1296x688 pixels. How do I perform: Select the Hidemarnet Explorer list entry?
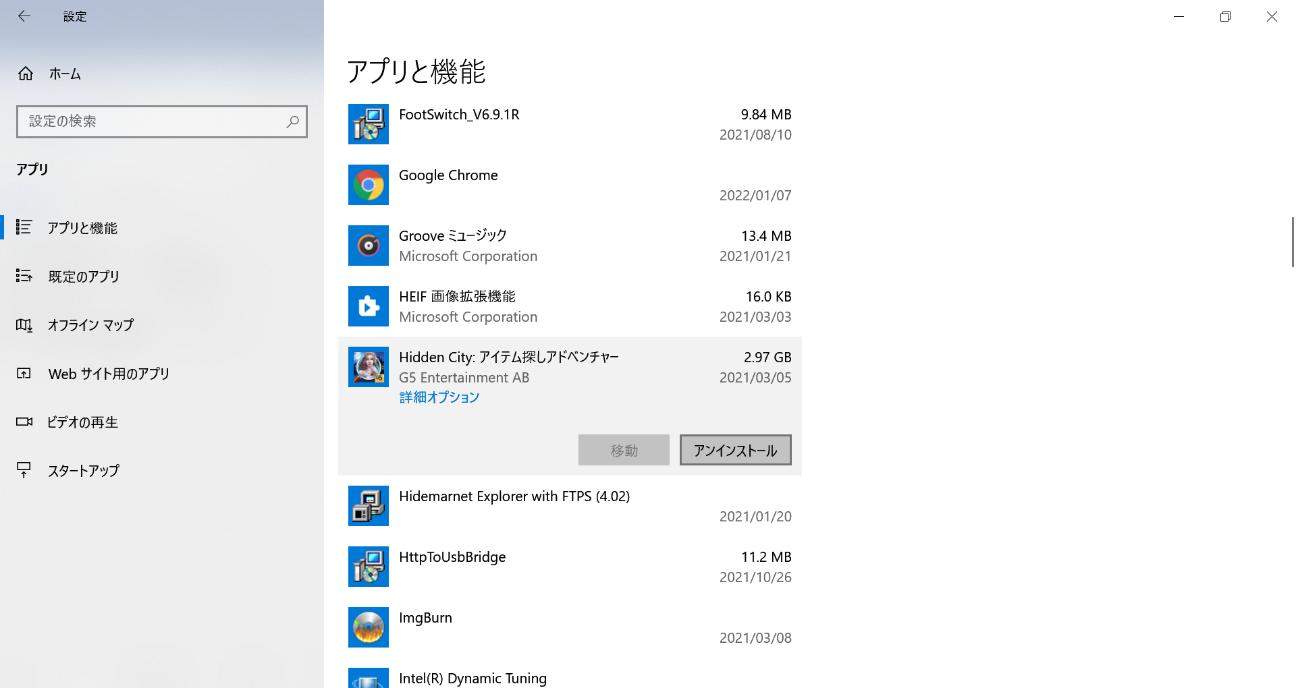point(515,505)
